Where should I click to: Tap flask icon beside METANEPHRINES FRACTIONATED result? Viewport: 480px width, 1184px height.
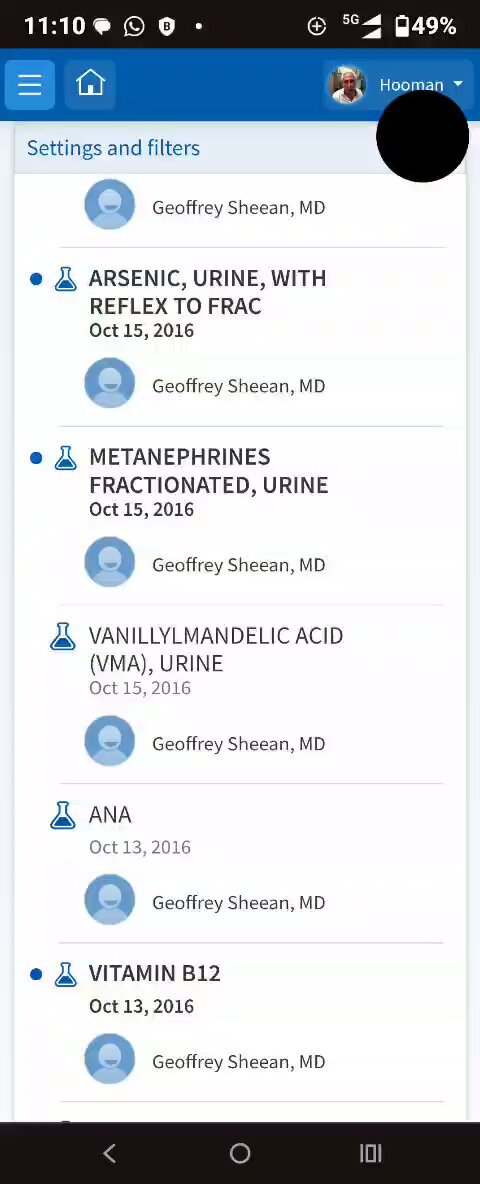(x=66, y=458)
